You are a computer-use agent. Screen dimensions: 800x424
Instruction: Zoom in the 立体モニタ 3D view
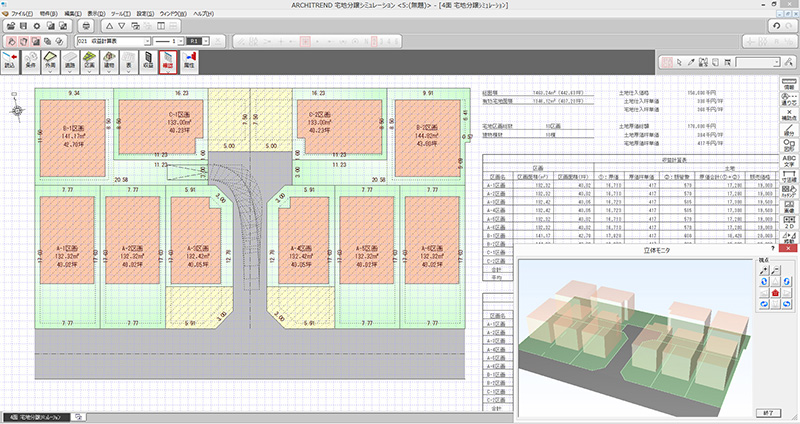tap(764, 270)
